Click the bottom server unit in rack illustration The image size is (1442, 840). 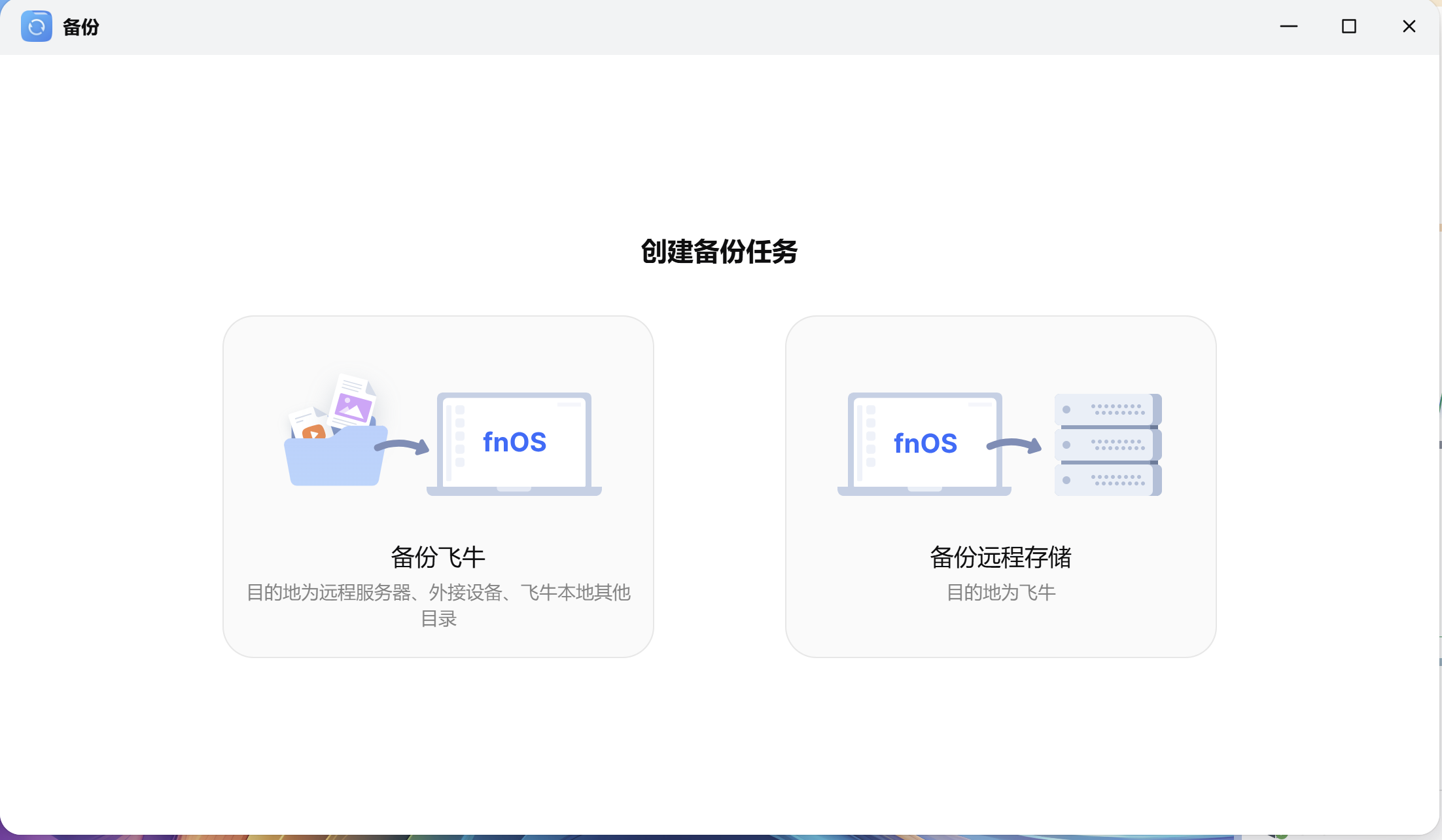tap(1107, 480)
